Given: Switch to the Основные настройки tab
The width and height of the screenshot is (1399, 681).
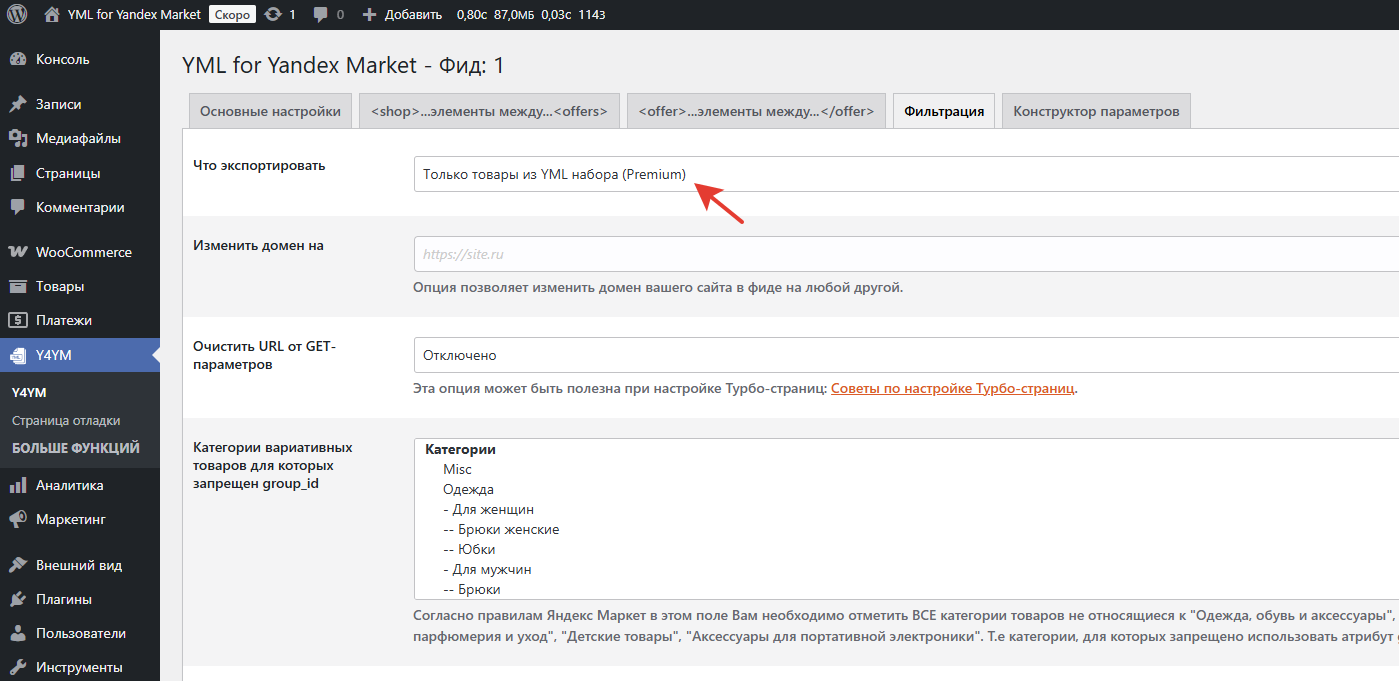Looking at the screenshot, I should 270,111.
